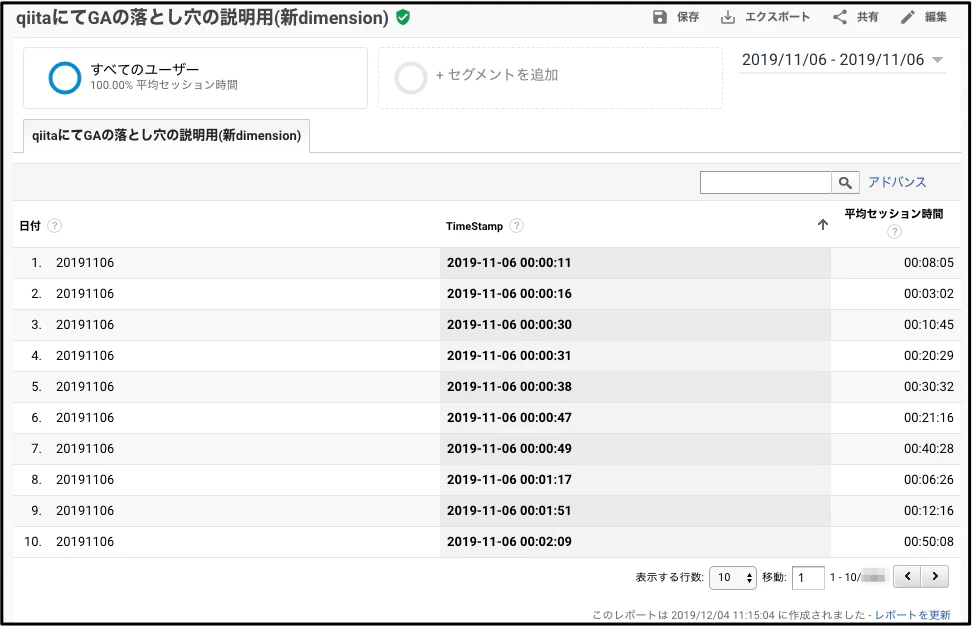Click session duration 00:21:16
972x626 pixels.
tap(929, 418)
